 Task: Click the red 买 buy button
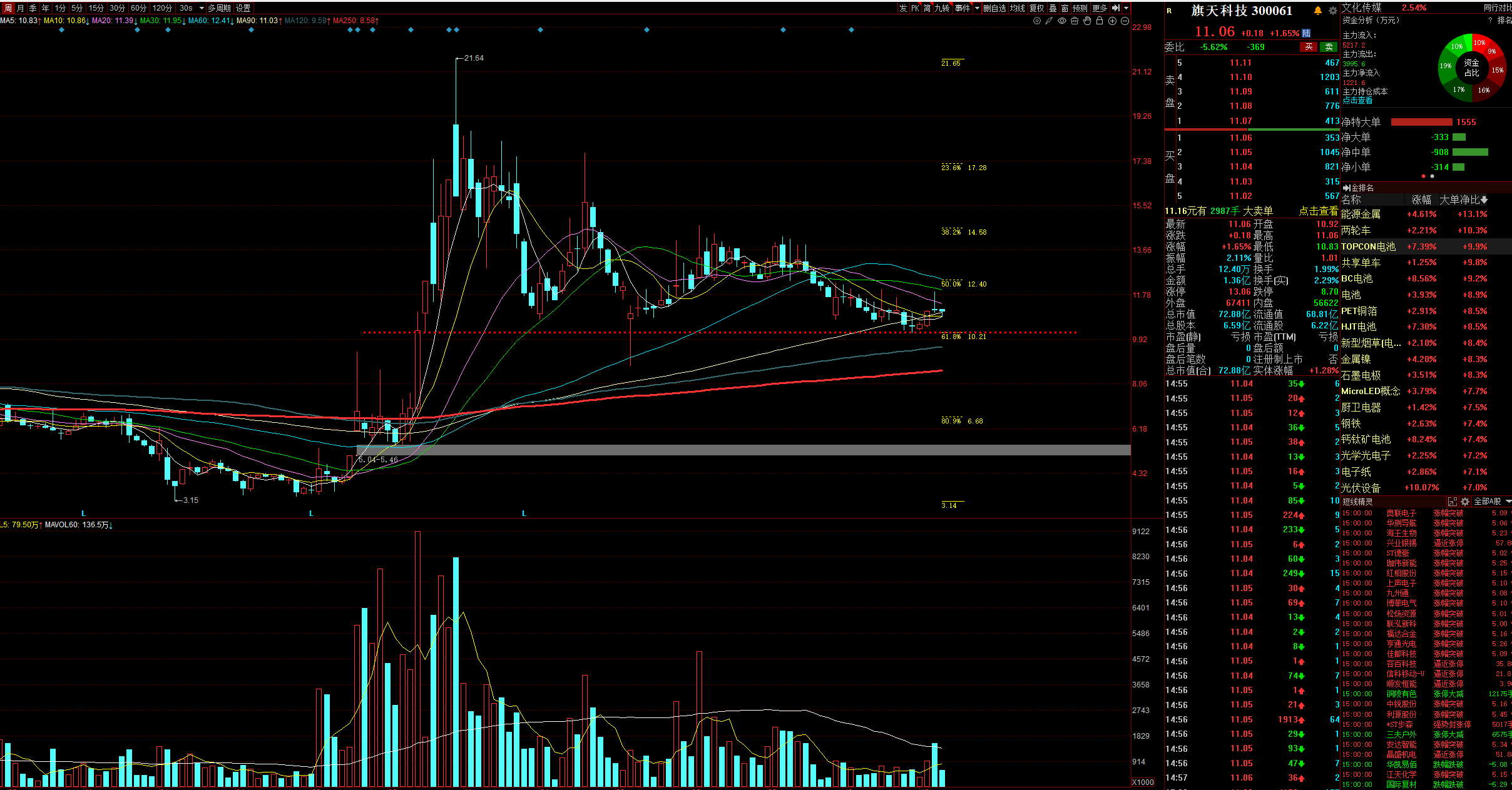click(x=1309, y=47)
